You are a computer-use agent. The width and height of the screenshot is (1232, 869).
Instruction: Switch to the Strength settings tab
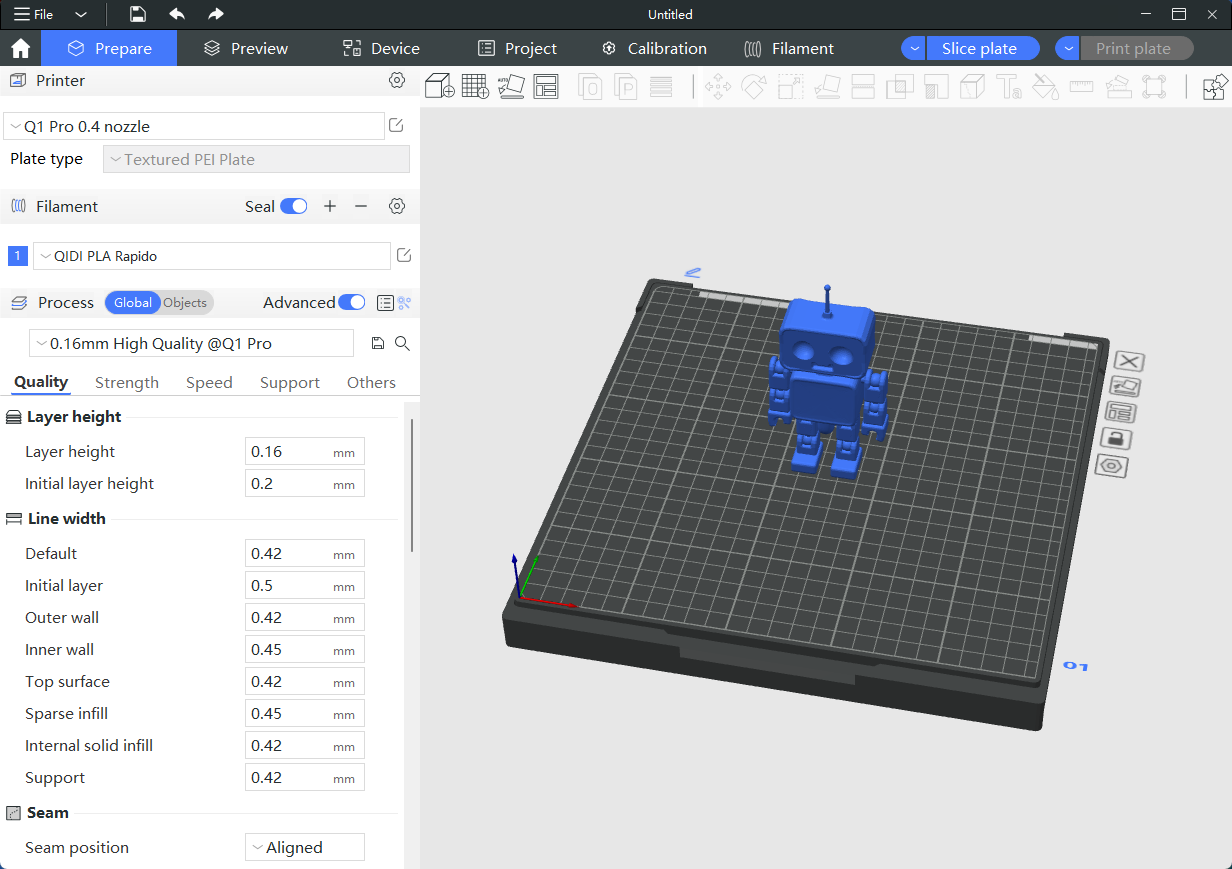(x=127, y=382)
